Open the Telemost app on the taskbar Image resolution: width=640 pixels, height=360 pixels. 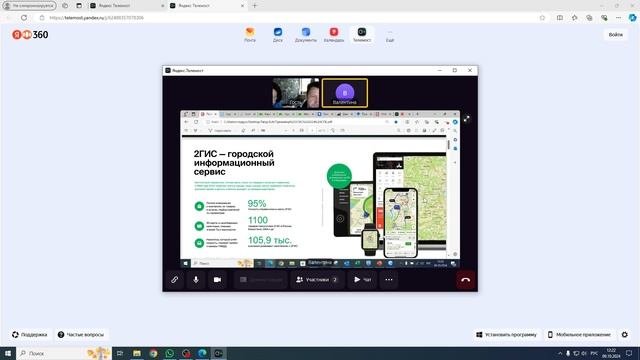[219, 353]
